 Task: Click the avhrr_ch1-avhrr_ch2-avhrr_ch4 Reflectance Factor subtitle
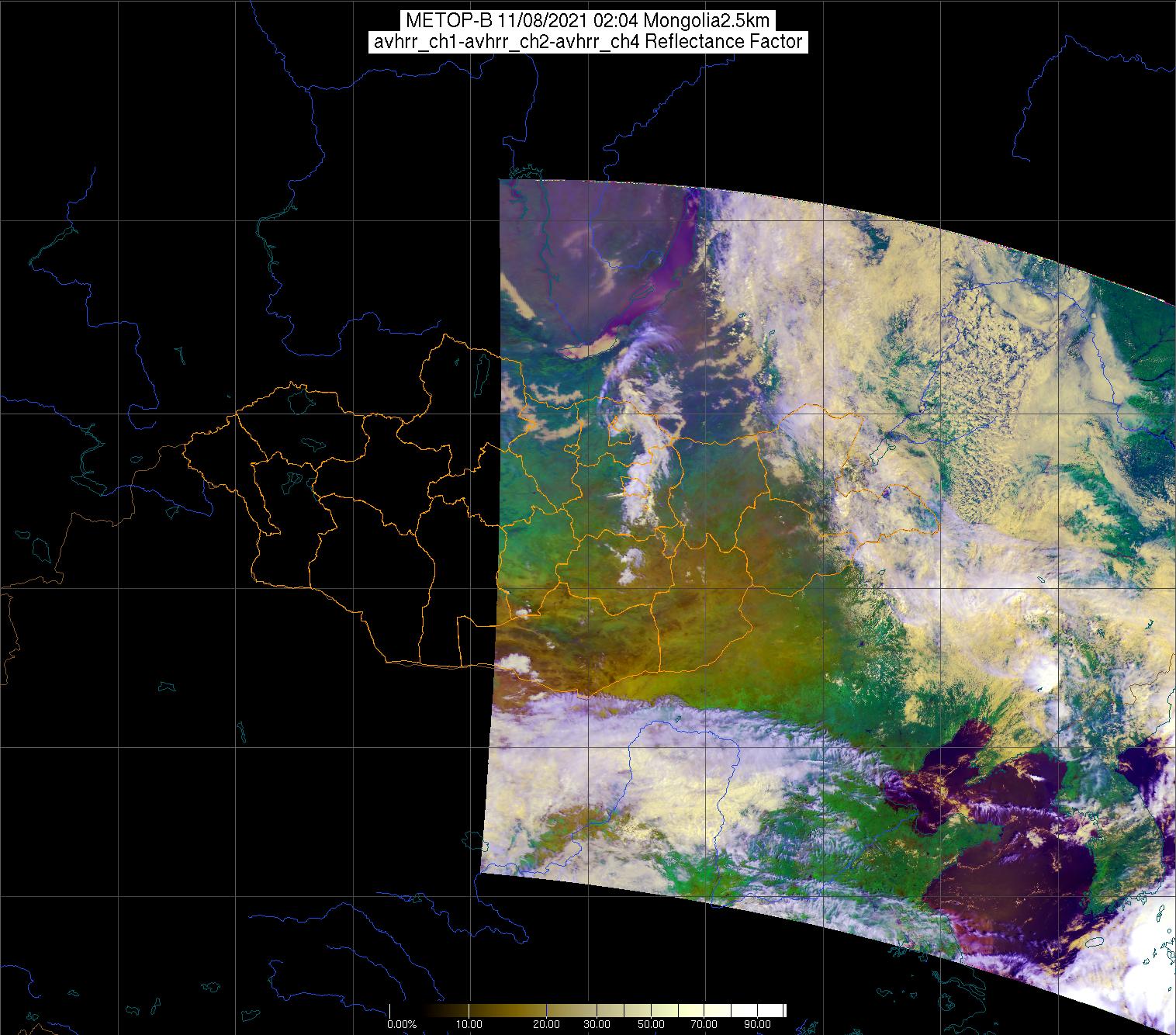587,42
